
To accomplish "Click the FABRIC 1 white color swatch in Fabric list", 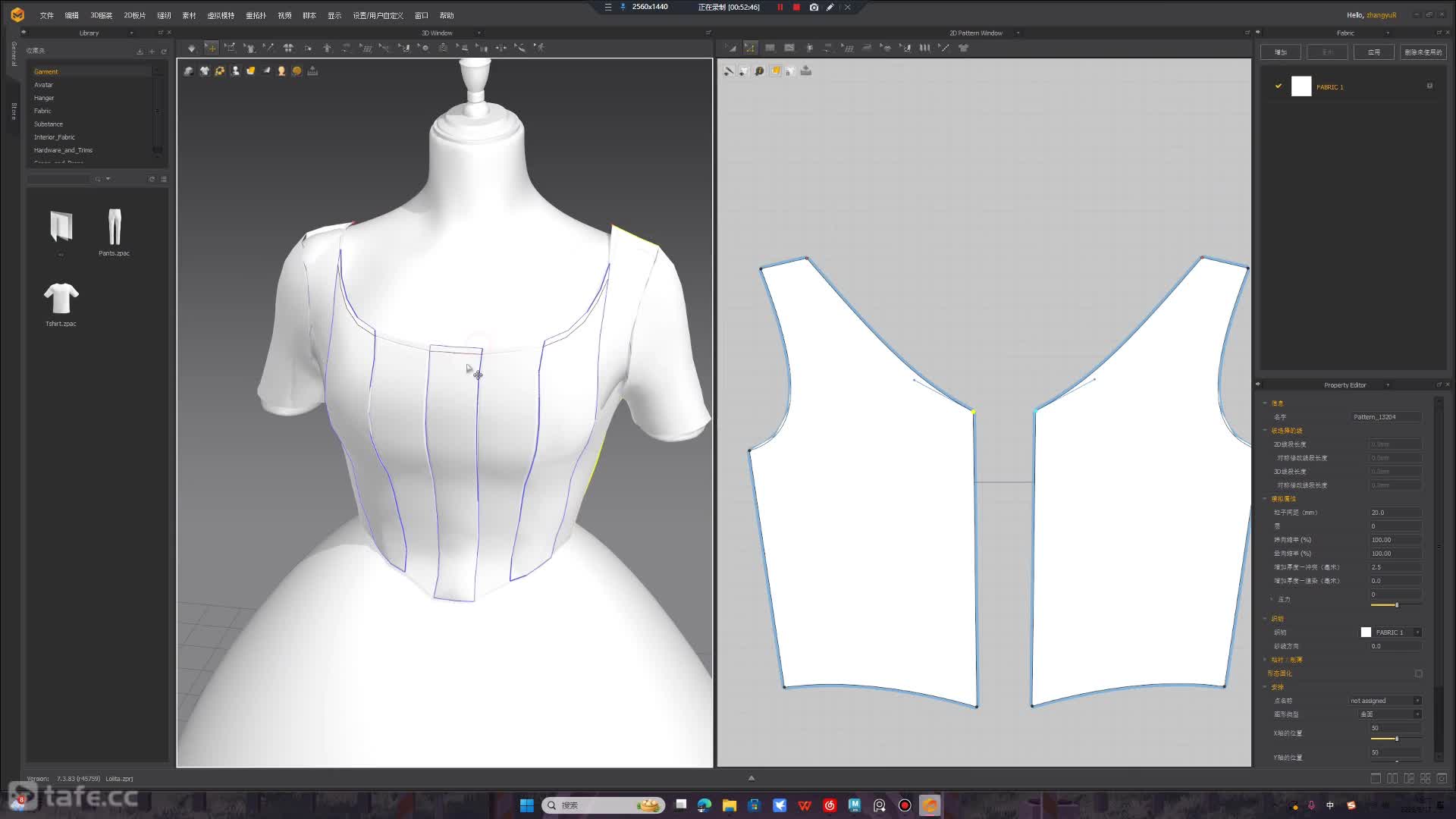I will coord(1301,86).
